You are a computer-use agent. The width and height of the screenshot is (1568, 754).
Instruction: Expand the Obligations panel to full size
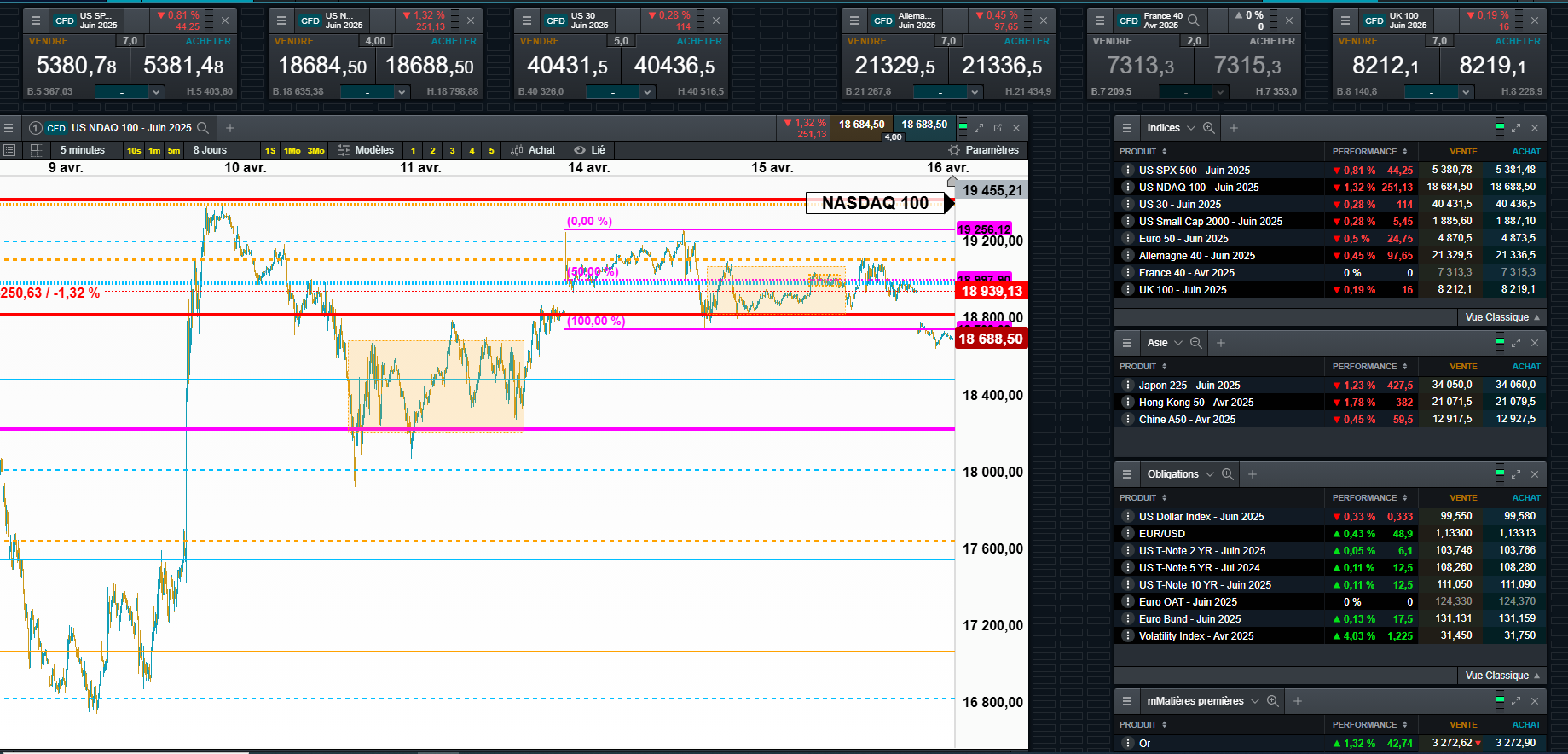pyautogui.click(x=1516, y=474)
